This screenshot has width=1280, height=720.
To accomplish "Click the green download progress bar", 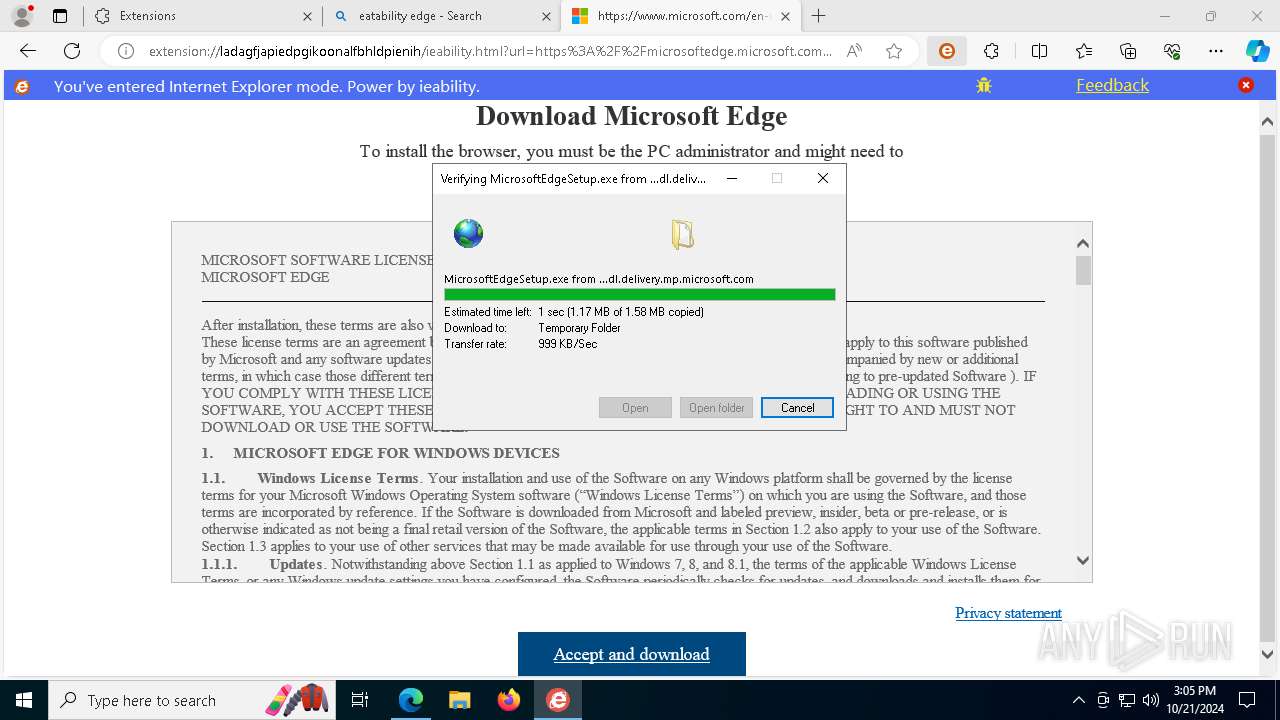I will tap(640, 294).
